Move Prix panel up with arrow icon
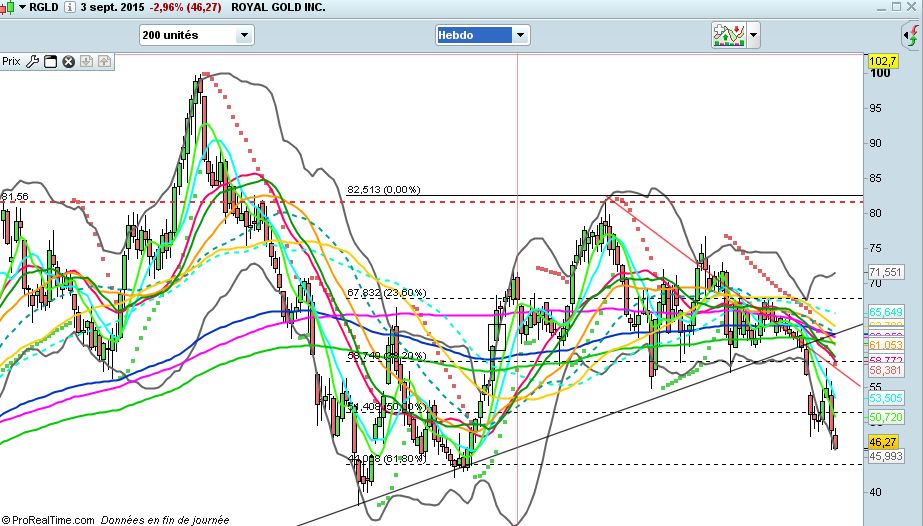 point(104,61)
